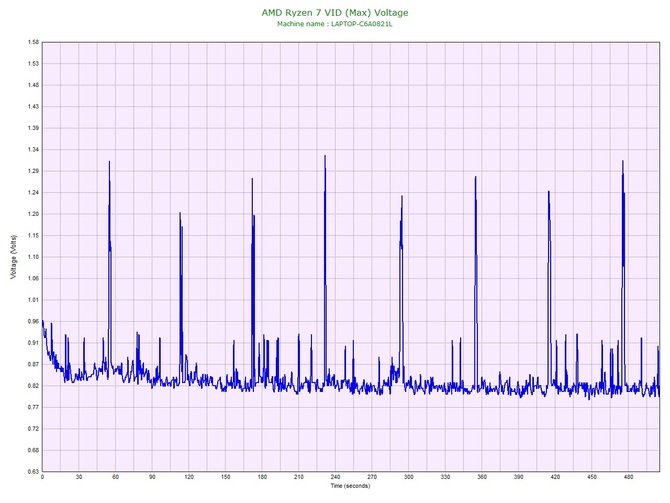
Task: Click the tallest voltage spike near 230 seconds
Action: [x=325, y=156]
